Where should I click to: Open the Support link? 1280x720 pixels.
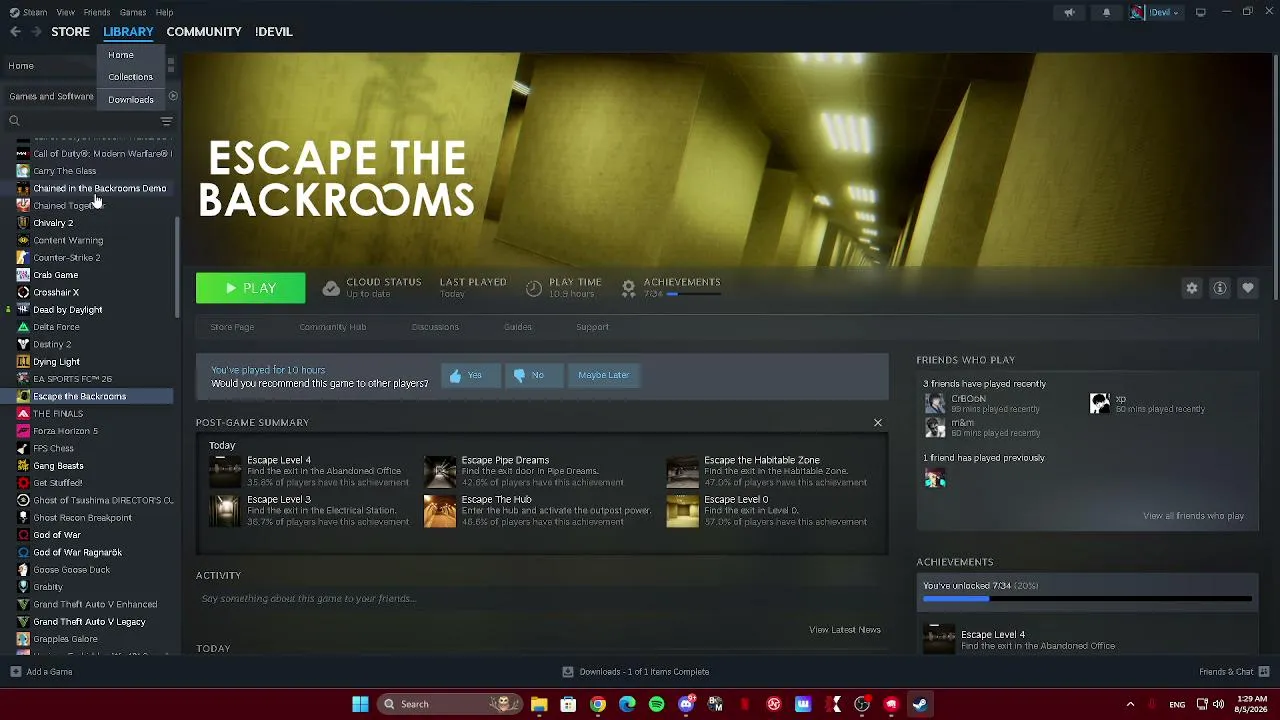[592, 327]
